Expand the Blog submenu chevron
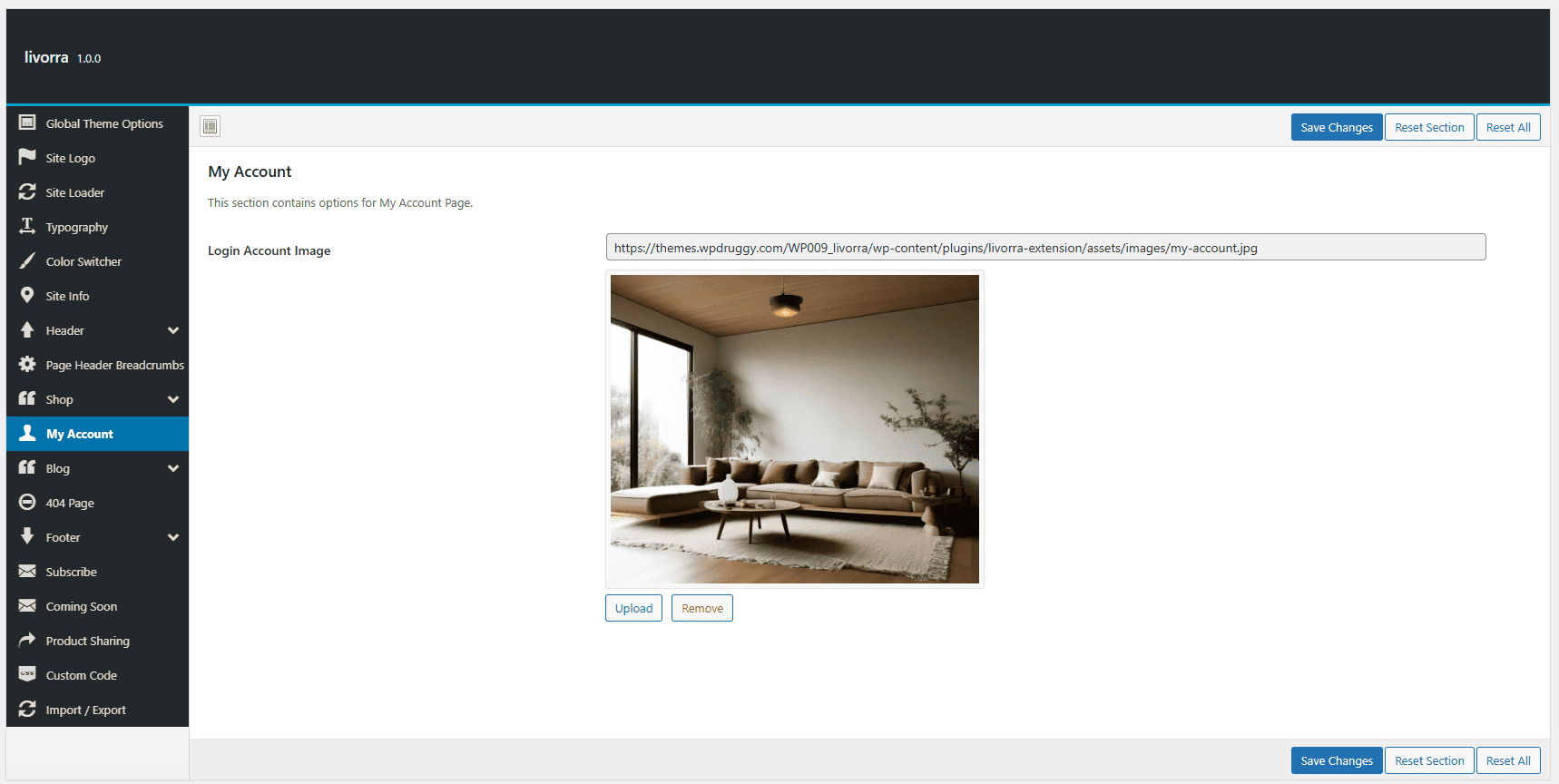Image resolution: width=1559 pixels, height=784 pixels. point(173,468)
